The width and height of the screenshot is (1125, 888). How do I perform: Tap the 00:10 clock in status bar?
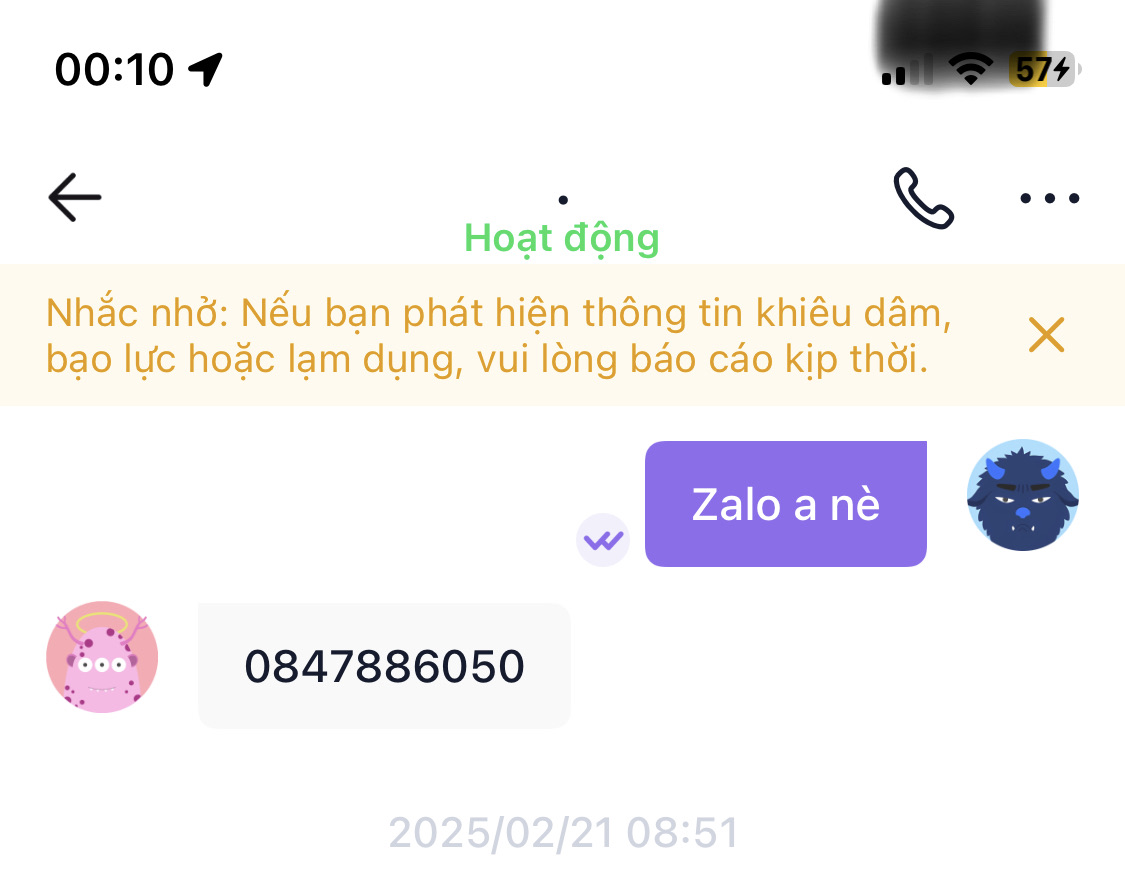[x=115, y=70]
